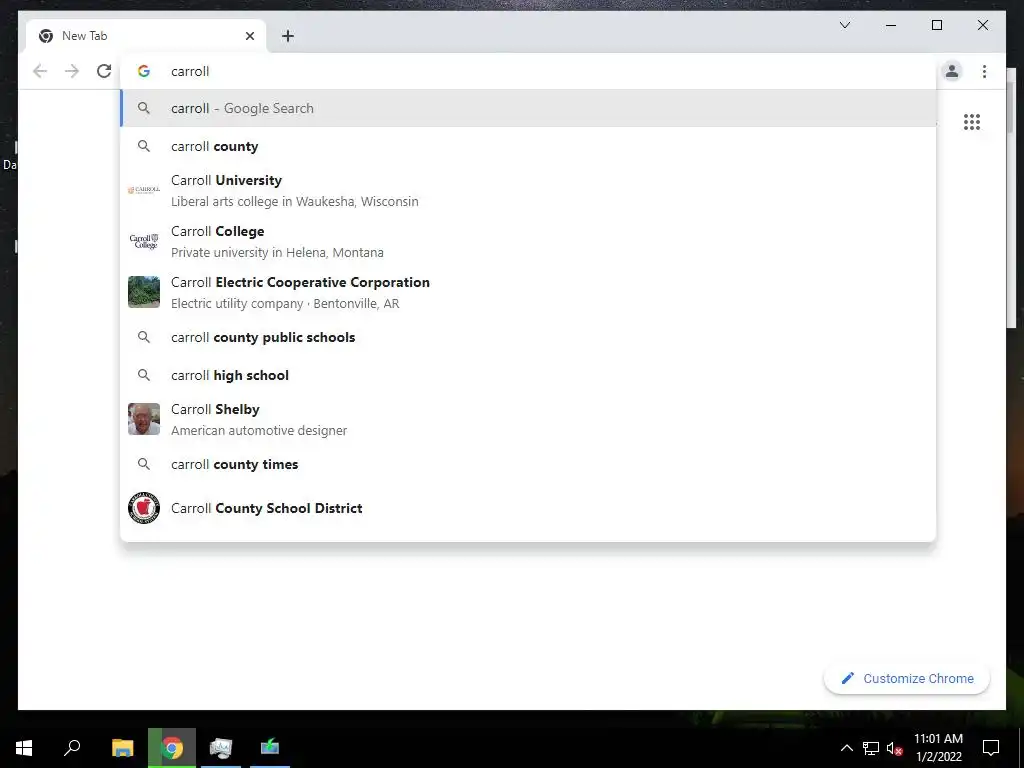Open the Windows notification center
Screen dimensions: 1024x768
click(x=991, y=748)
